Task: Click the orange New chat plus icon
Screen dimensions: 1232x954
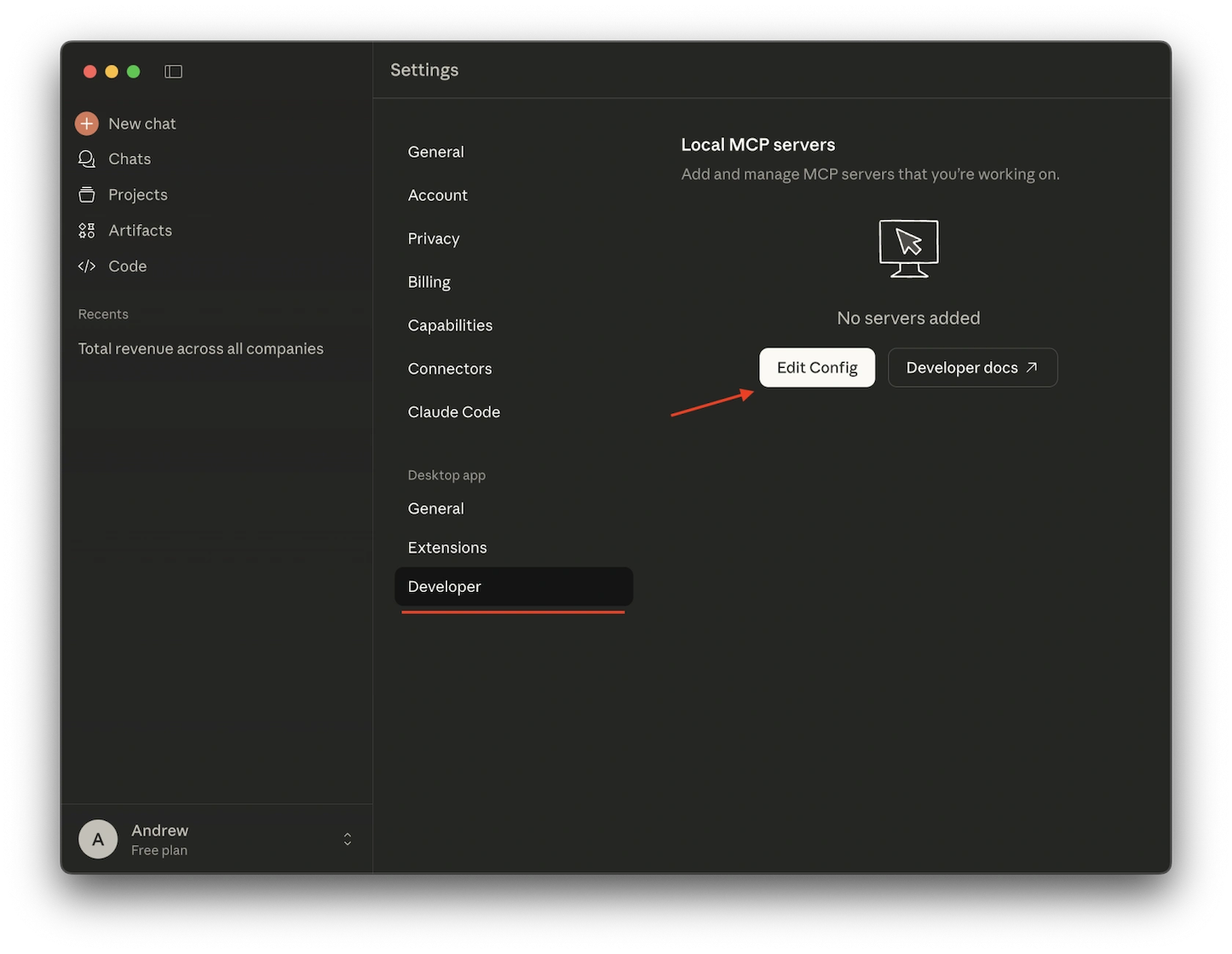Action: 87,124
